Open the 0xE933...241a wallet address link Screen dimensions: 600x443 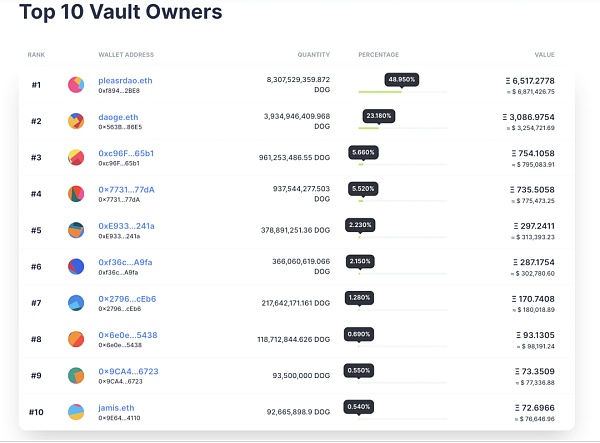tap(126, 226)
